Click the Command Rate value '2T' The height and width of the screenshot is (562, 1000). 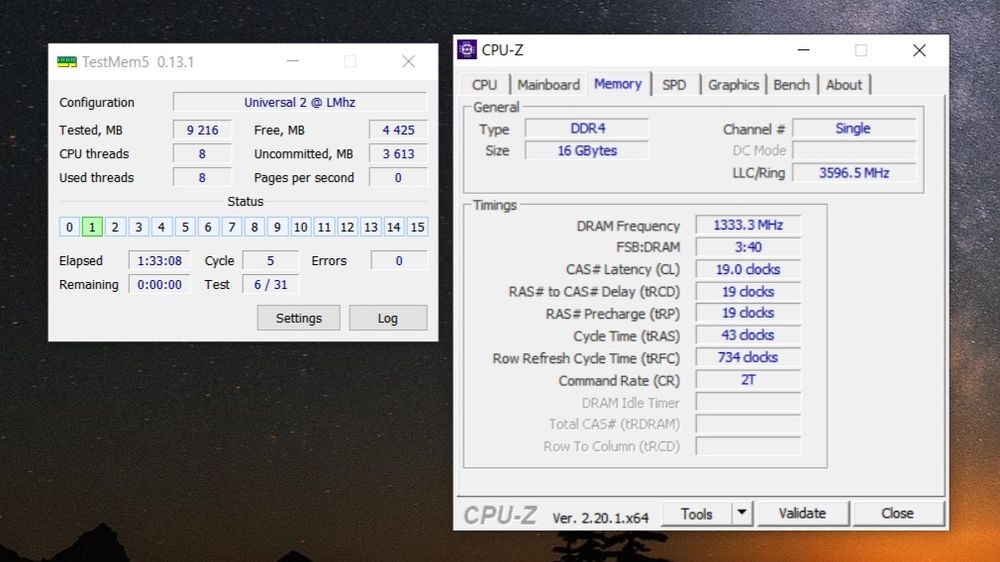point(747,380)
